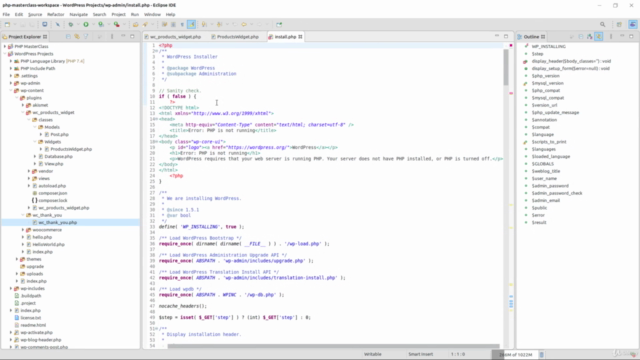The image size is (640, 360).
Task: Click the green Run button icon
Action: (x=86, y=24)
